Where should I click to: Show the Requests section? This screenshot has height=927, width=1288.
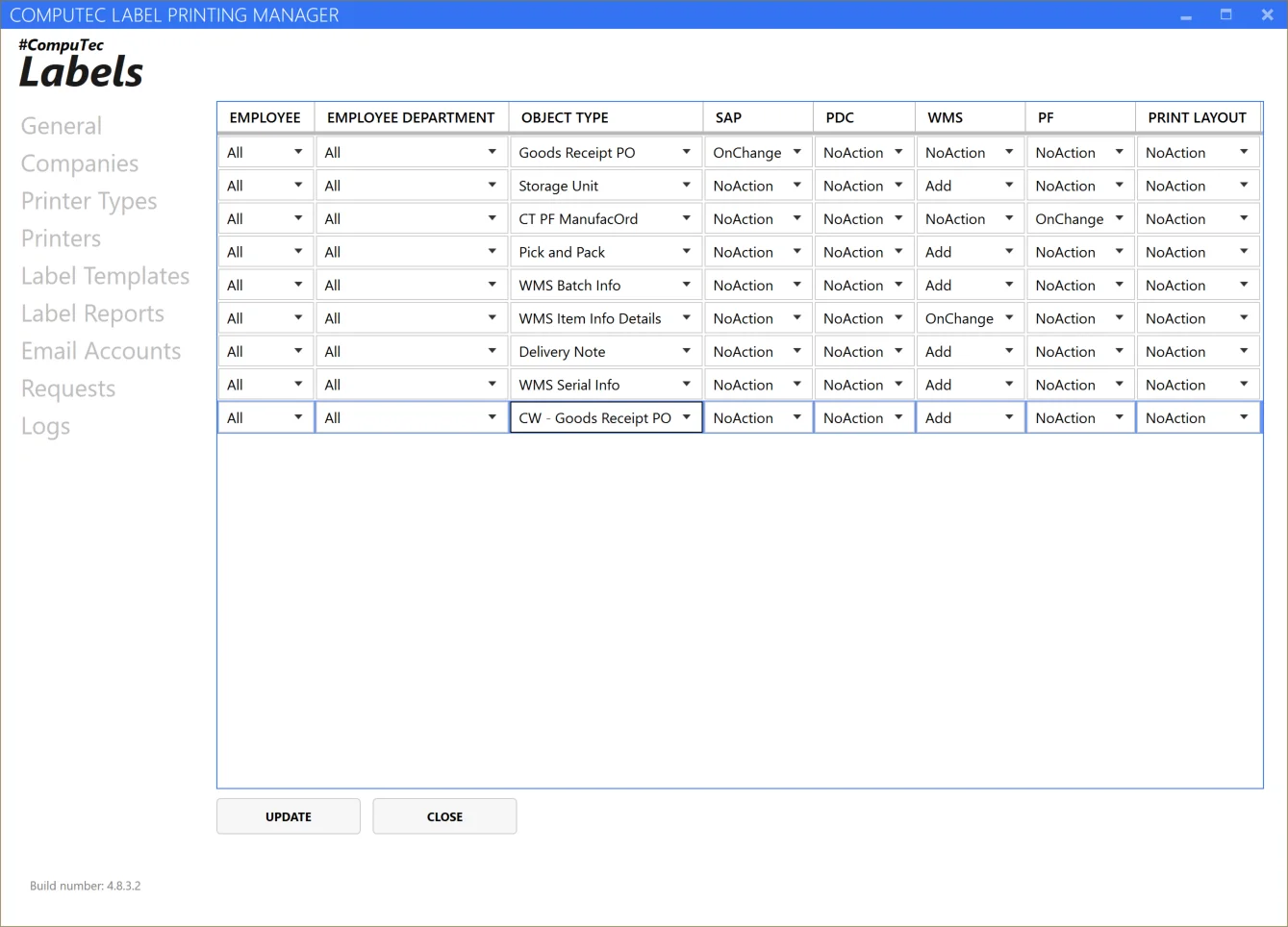pyautogui.click(x=68, y=388)
